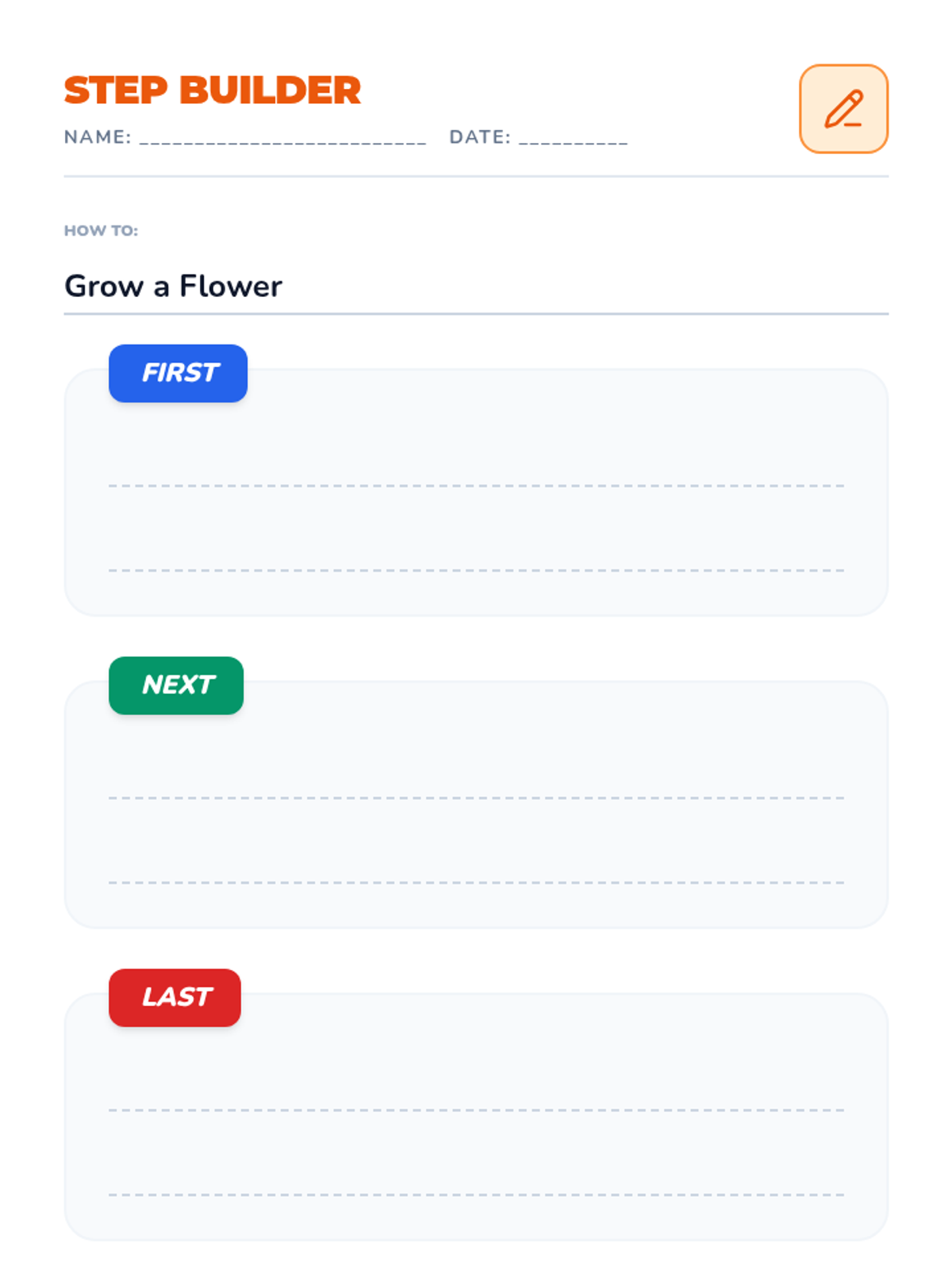Click the NAME: label
This screenshot has width=952, height=1270.
pos(98,137)
